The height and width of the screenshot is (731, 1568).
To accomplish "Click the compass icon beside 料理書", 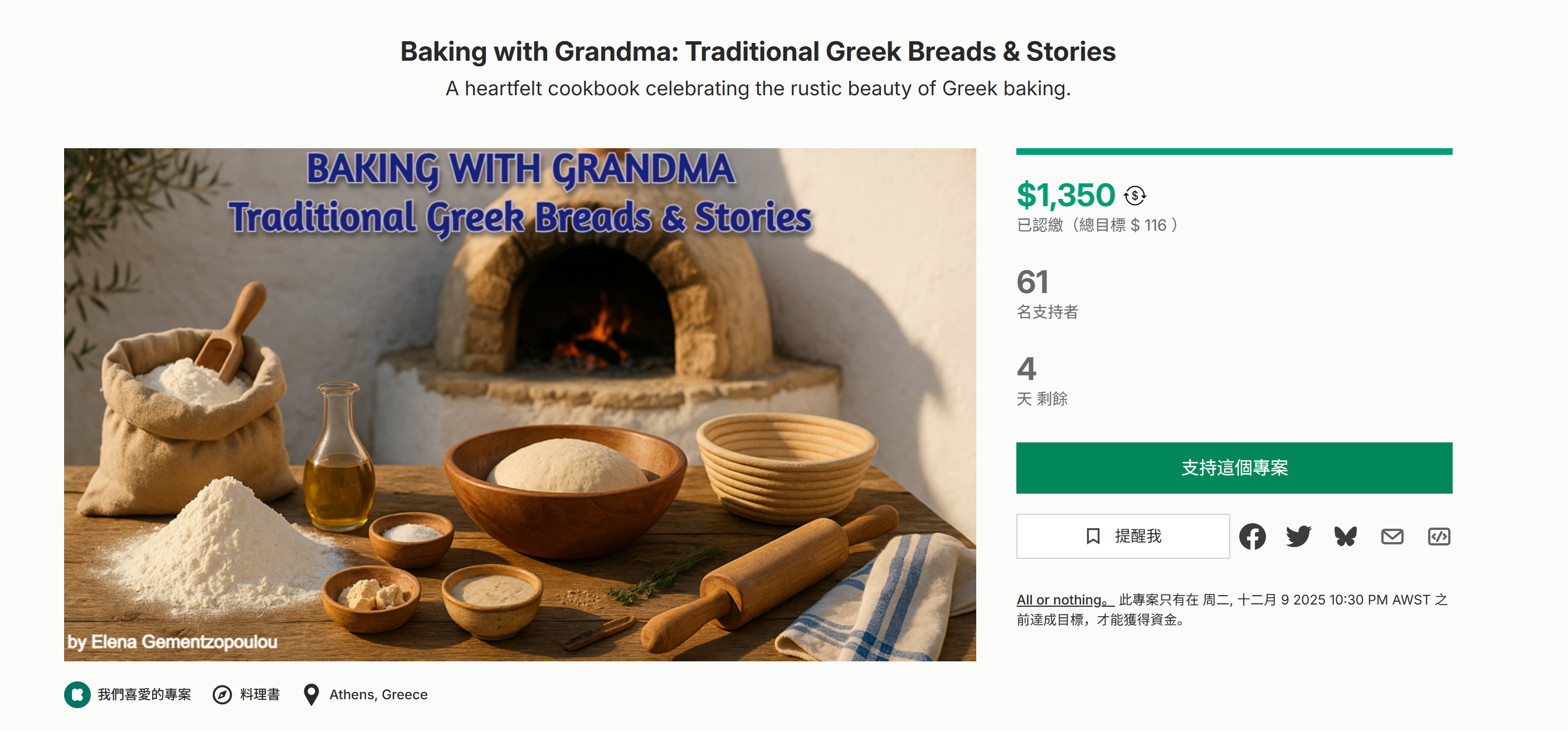I will [222, 694].
